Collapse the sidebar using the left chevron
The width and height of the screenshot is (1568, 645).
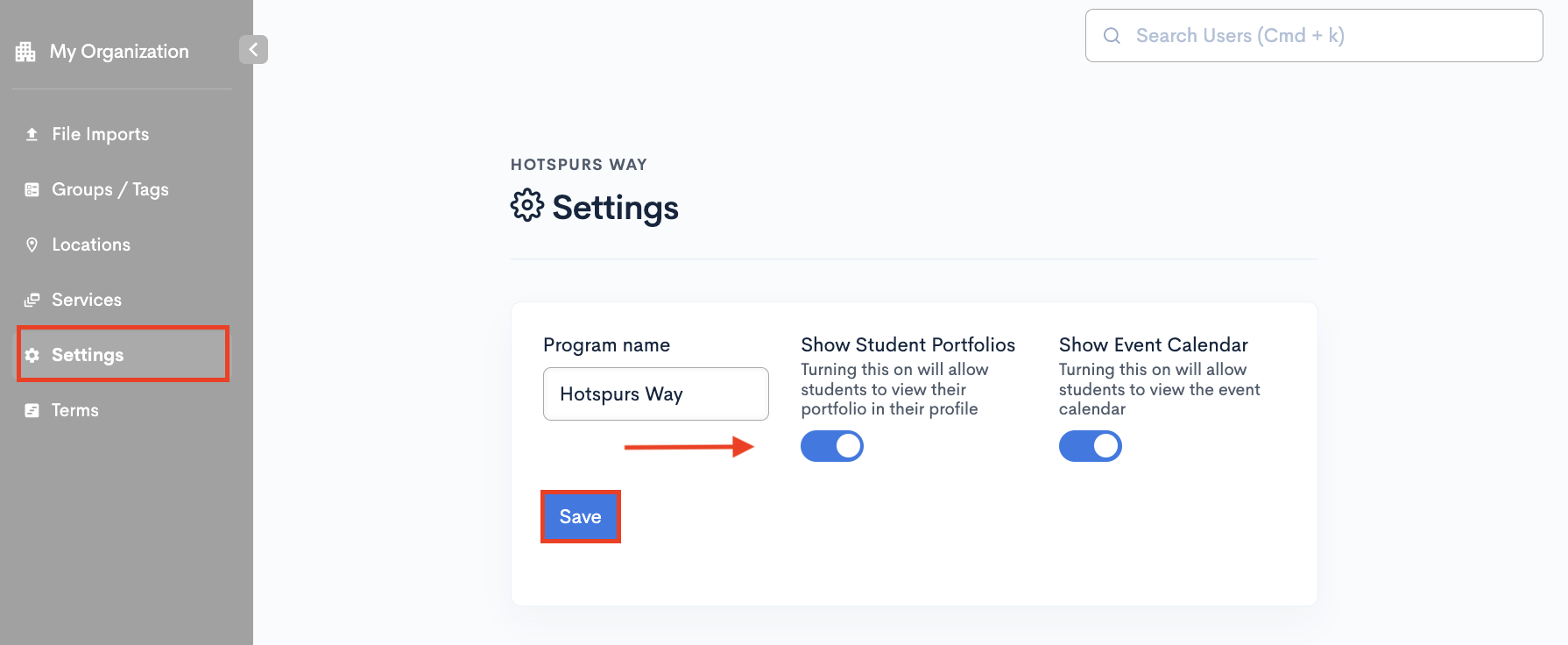pos(253,50)
